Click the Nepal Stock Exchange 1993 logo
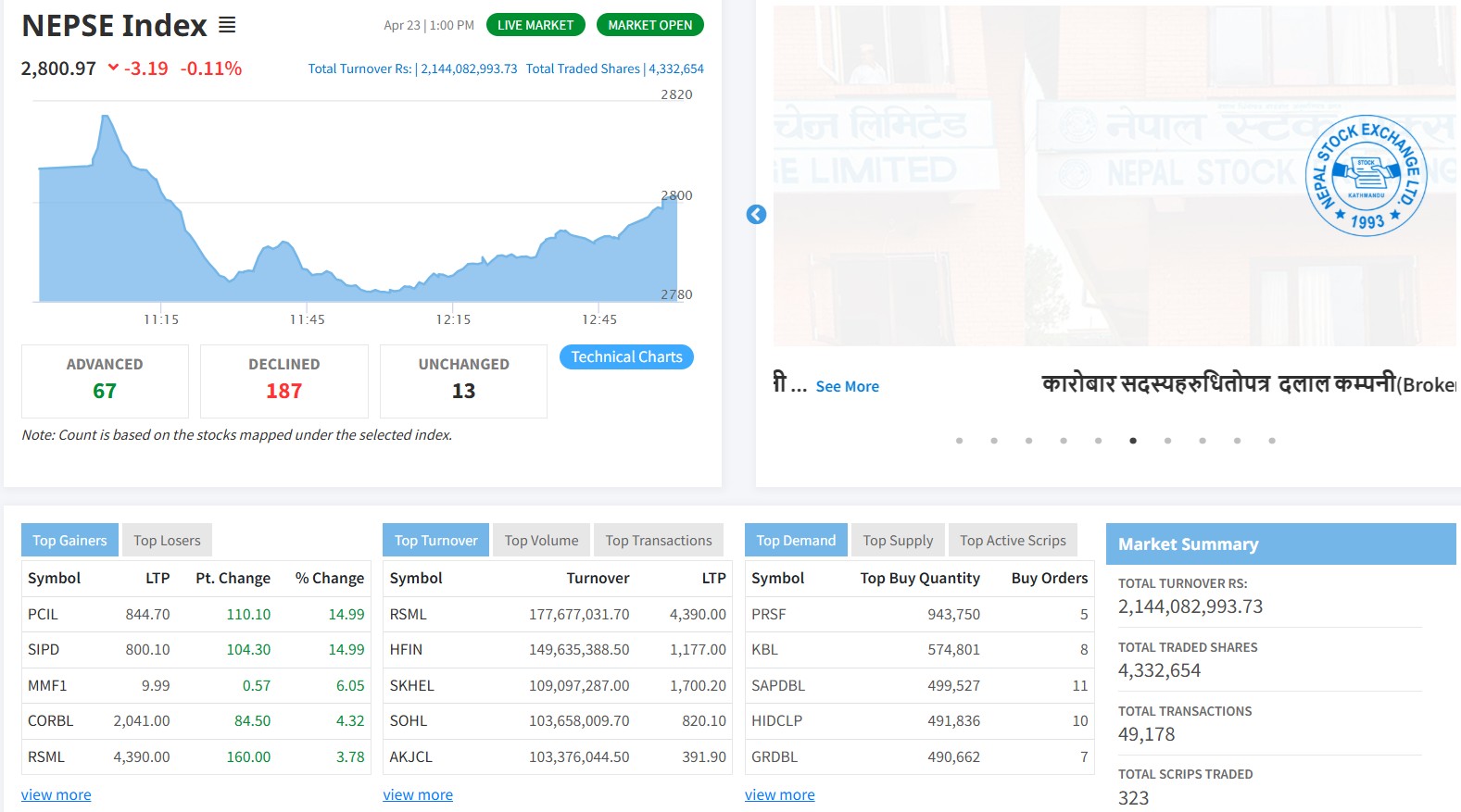The width and height of the screenshot is (1461, 812). coord(1366,176)
